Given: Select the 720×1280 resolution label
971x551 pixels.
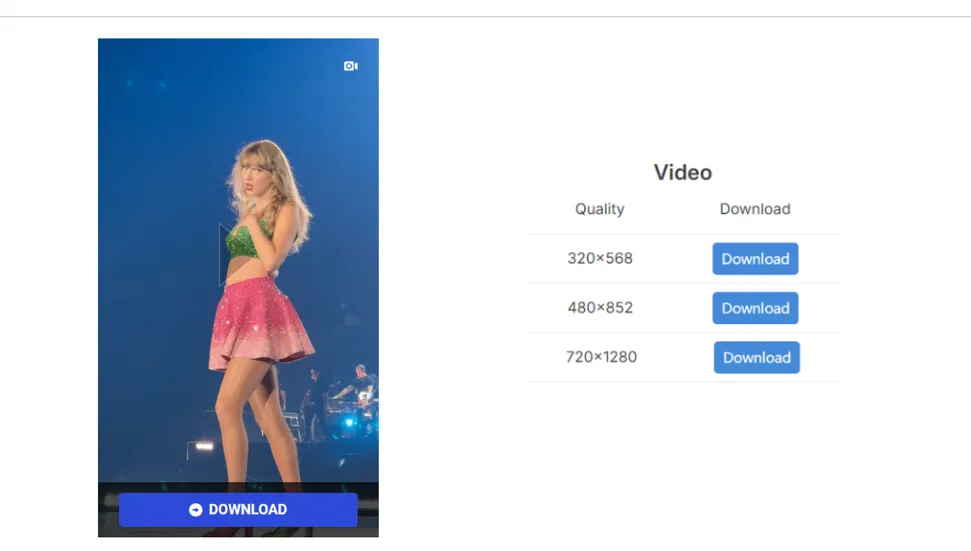Looking at the screenshot, I should [x=601, y=356].
